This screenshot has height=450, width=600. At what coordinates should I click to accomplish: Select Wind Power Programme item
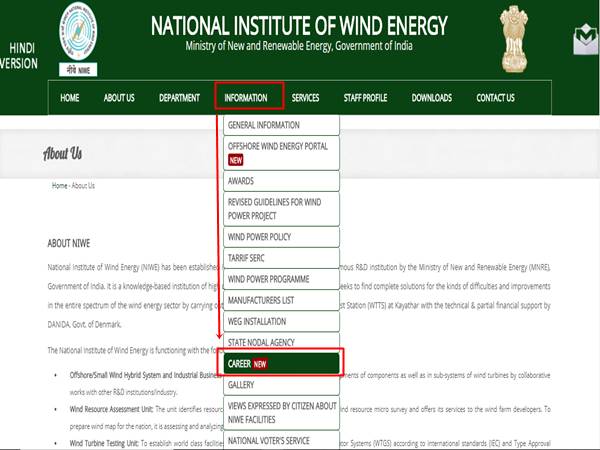click(x=281, y=279)
